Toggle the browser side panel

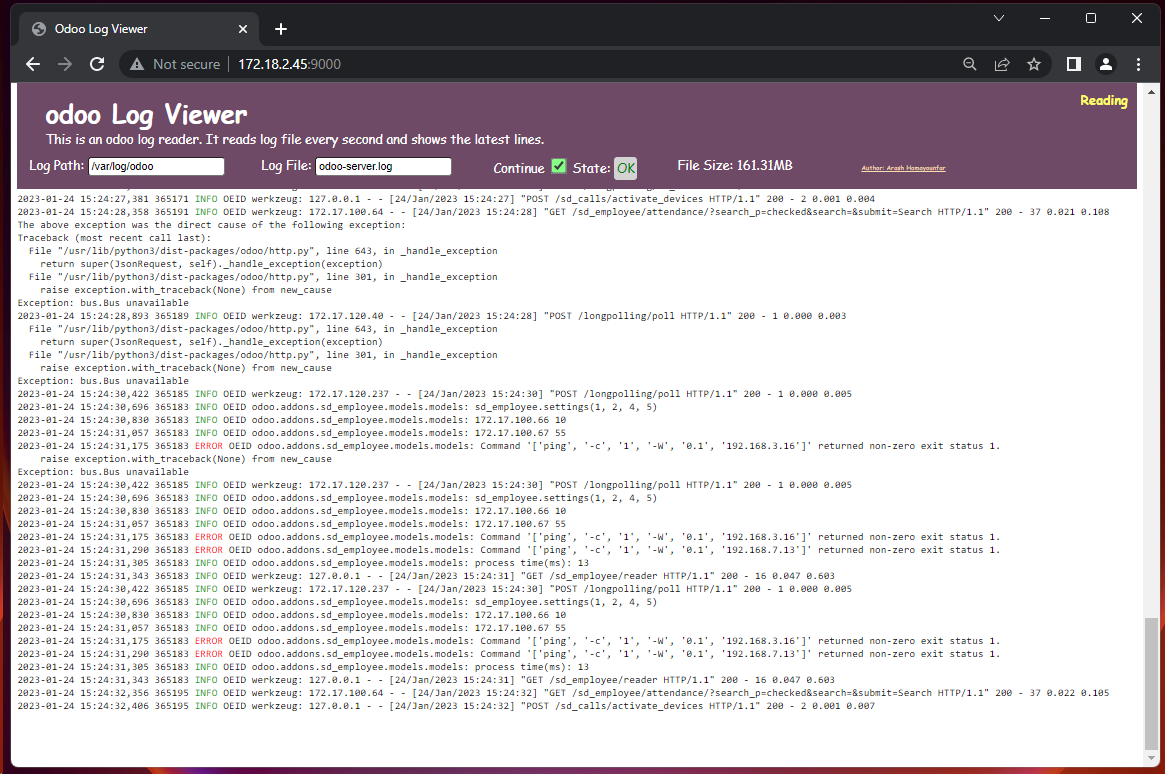coord(1074,65)
